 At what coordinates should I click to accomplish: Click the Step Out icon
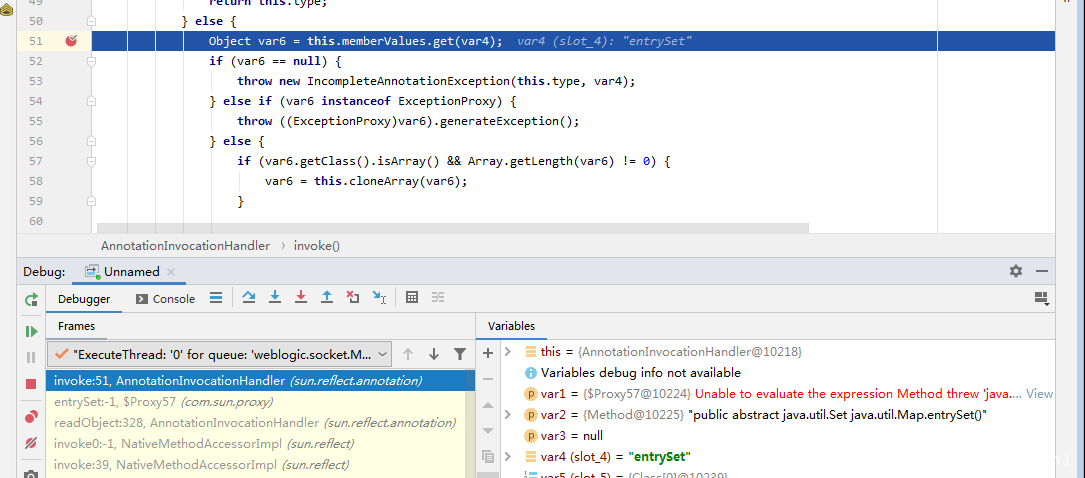click(x=327, y=298)
